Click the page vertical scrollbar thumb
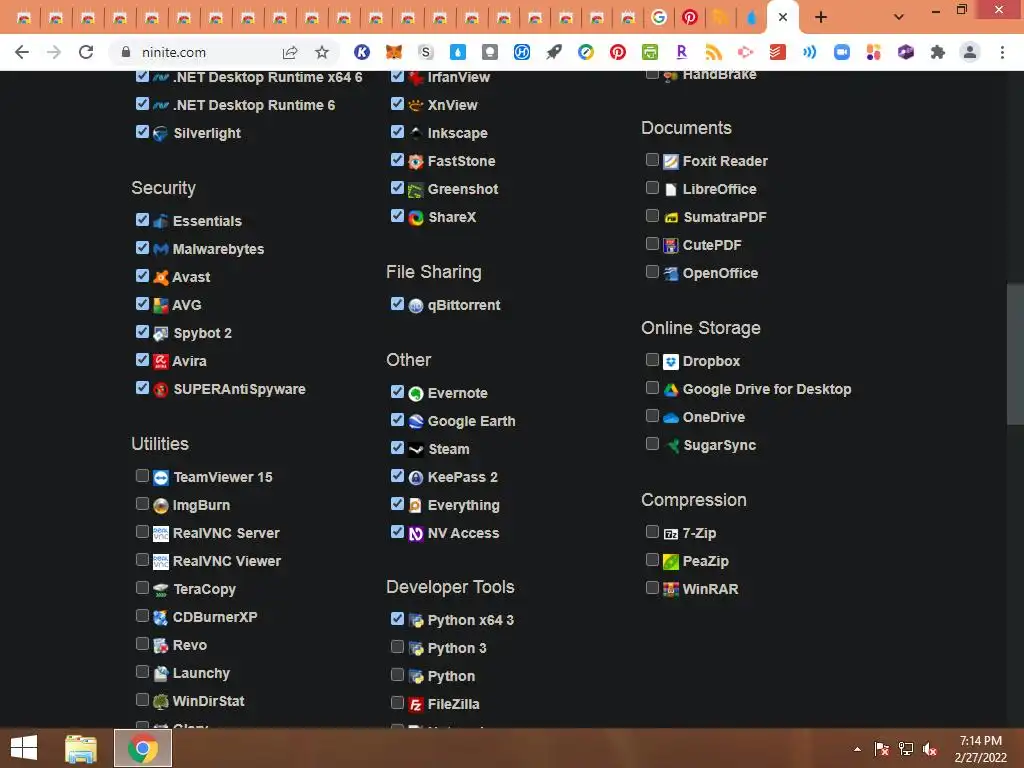Image resolution: width=1024 pixels, height=768 pixels. 1015,355
